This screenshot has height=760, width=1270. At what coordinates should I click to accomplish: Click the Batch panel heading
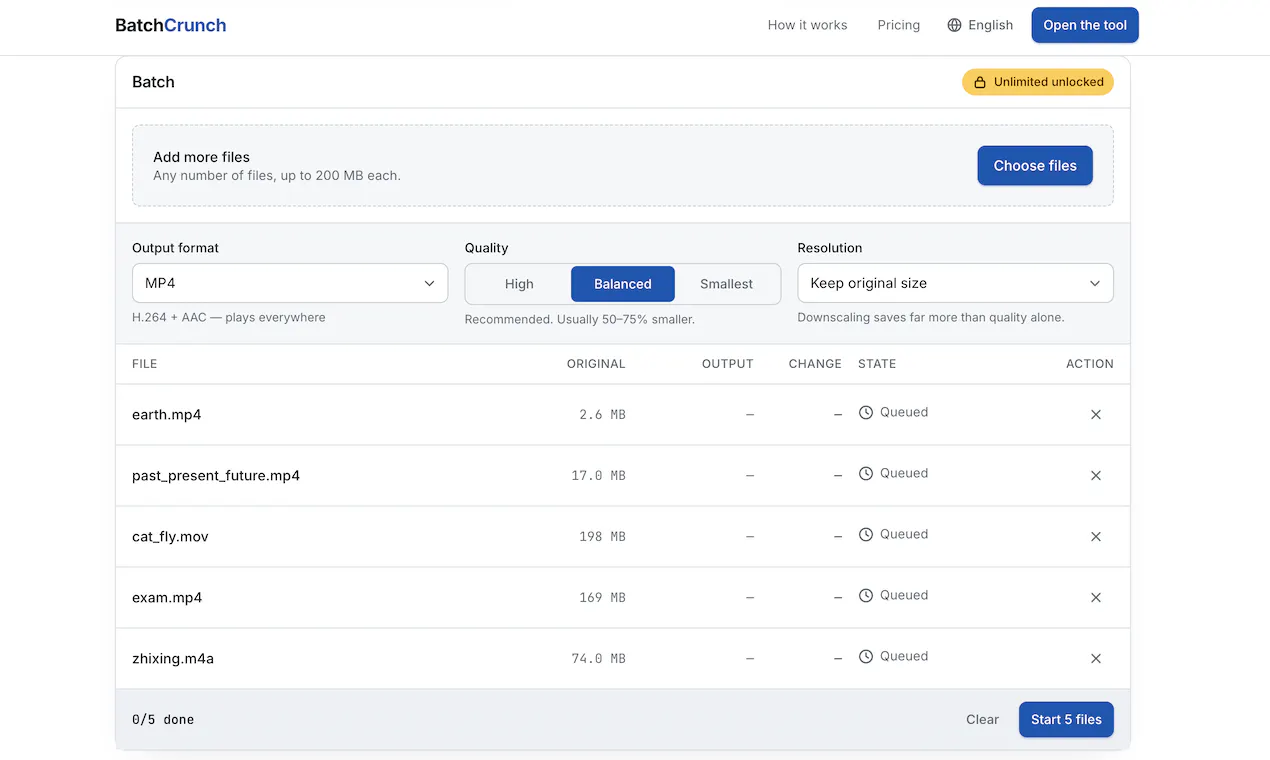153,82
